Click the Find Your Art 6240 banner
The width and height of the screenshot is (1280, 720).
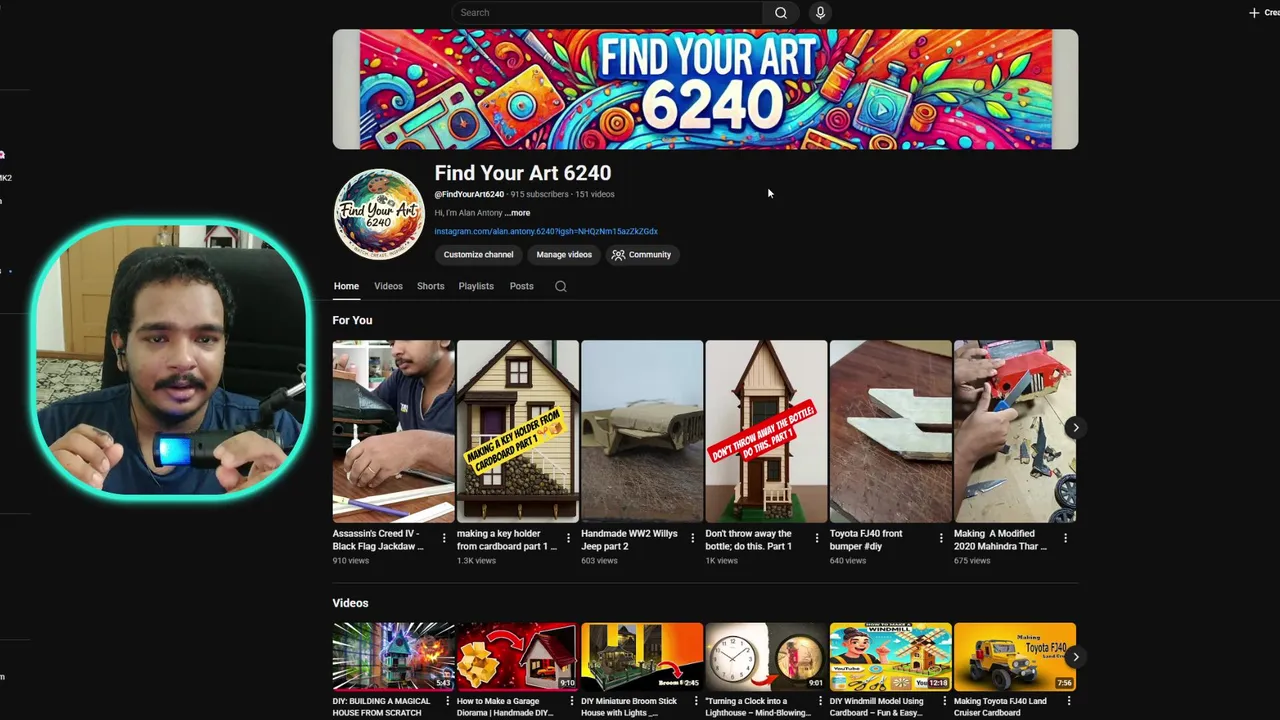(x=705, y=89)
